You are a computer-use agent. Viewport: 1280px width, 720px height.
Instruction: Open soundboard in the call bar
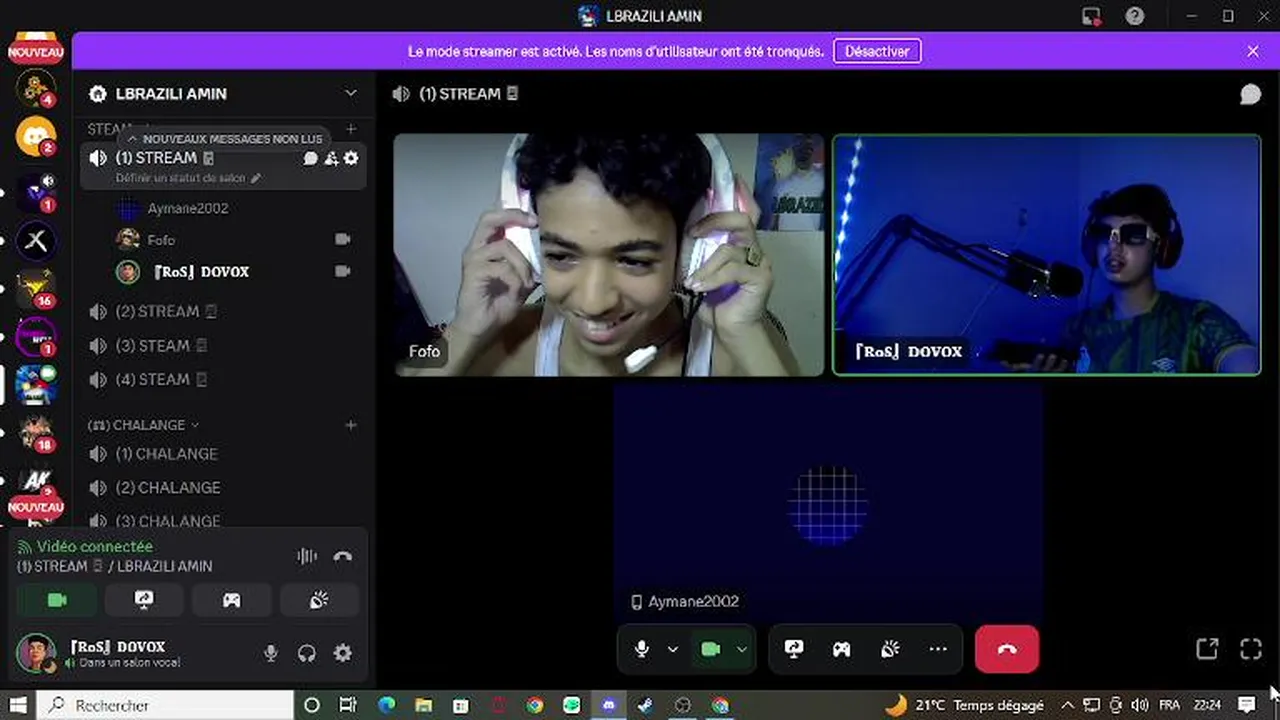point(890,649)
